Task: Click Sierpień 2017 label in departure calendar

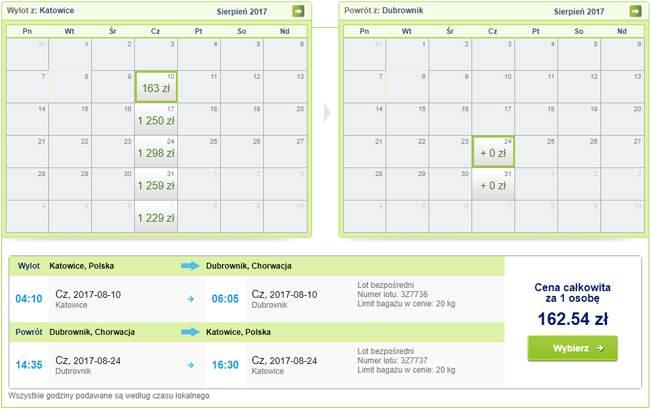Action: [x=249, y=11]
